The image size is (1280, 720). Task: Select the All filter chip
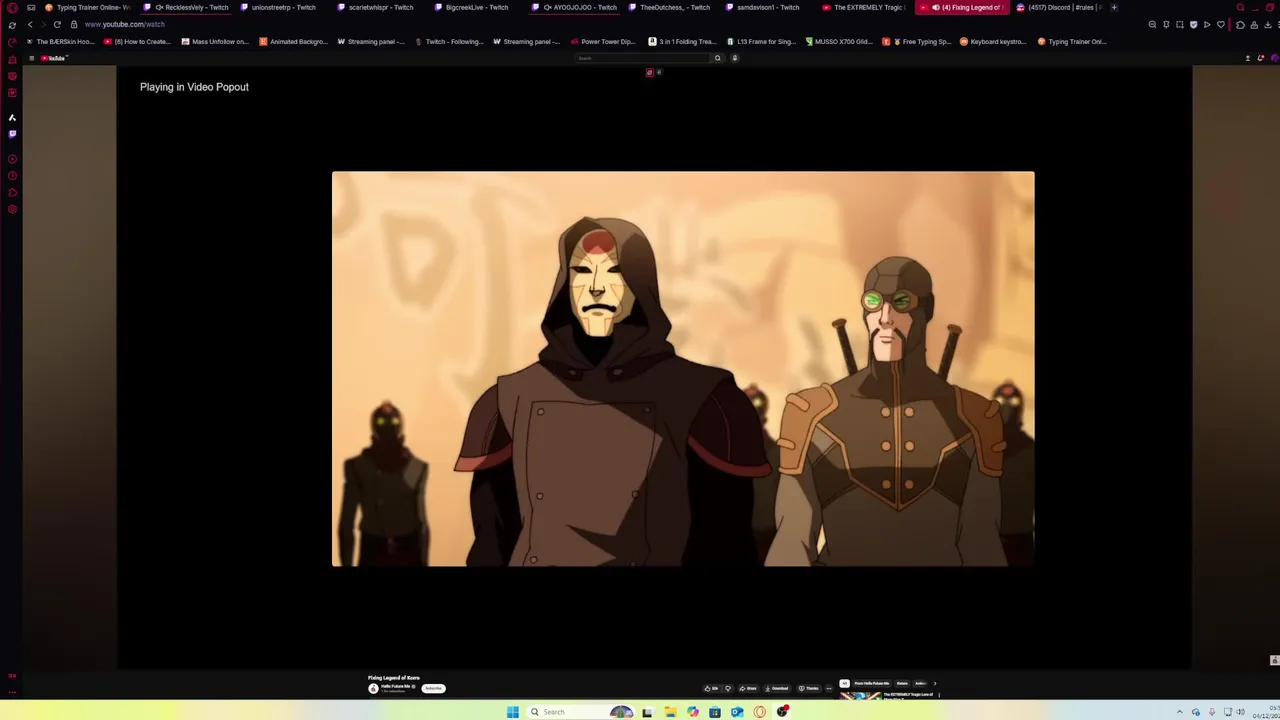(845, 683)
